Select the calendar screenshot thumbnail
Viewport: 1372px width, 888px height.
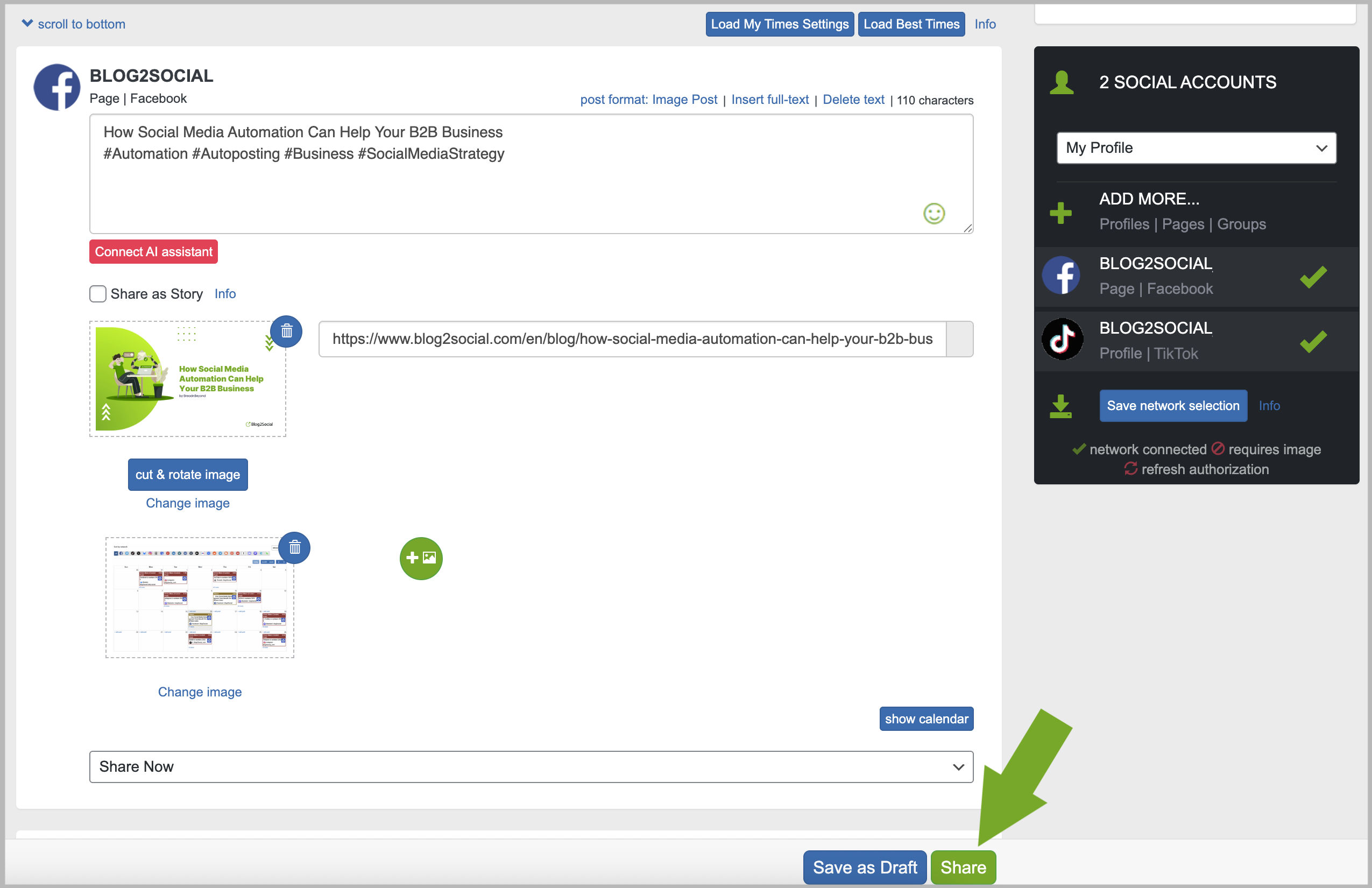point(200,597)
